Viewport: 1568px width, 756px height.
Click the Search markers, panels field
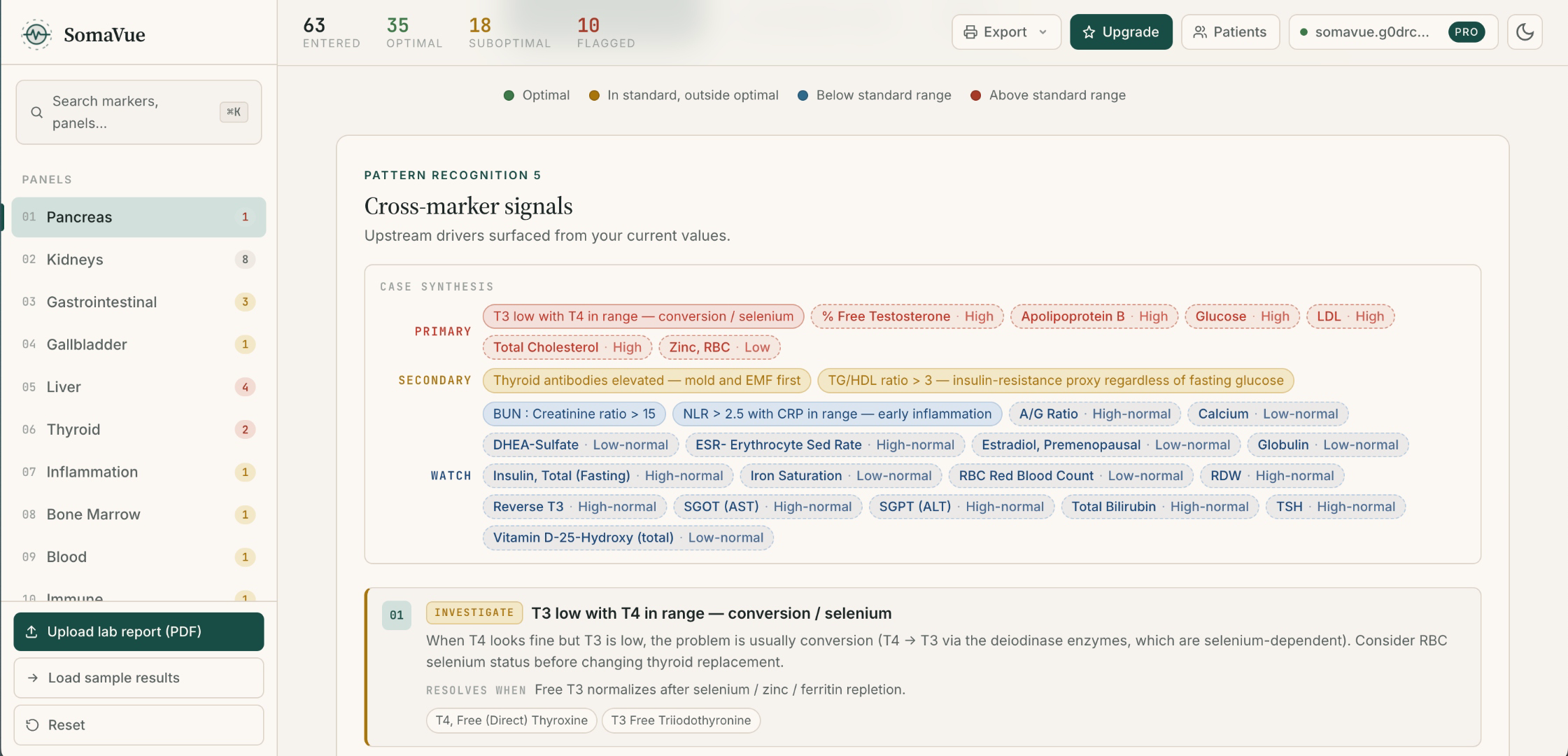click(x=139, y=112)
